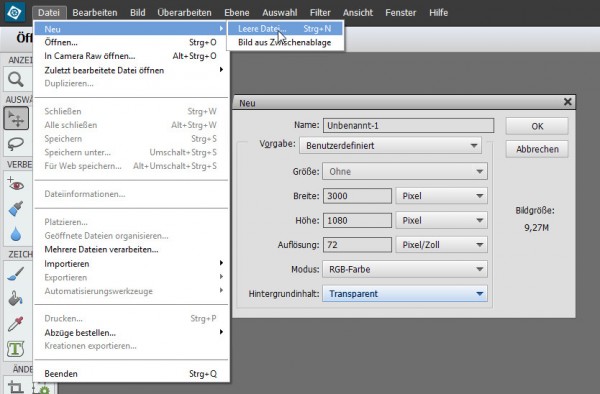Select the Brush tool
600x394 pixels.
coord(16,274)
